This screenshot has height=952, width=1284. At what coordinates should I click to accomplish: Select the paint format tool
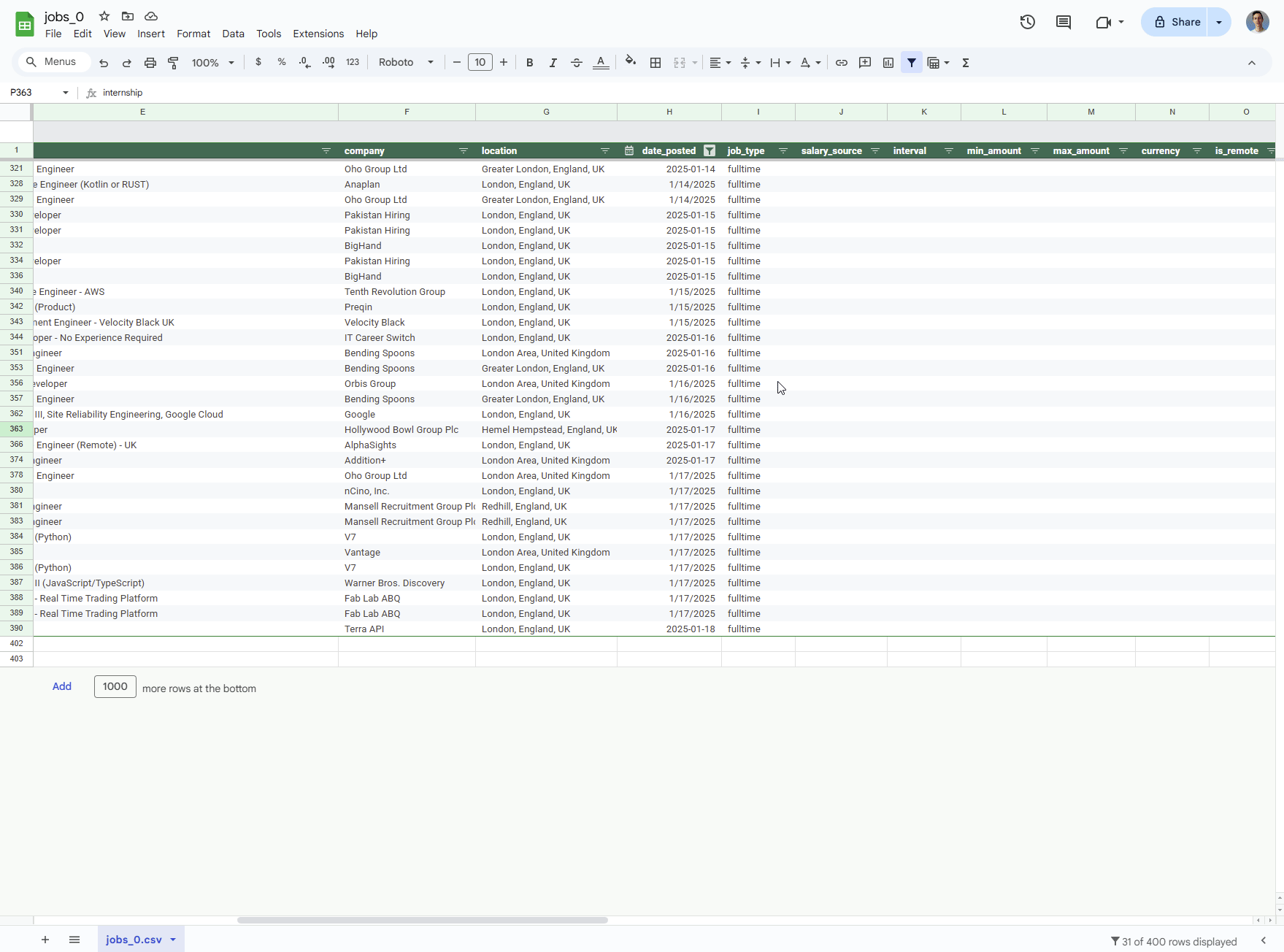pyautogui.click(x=173, y=63)
